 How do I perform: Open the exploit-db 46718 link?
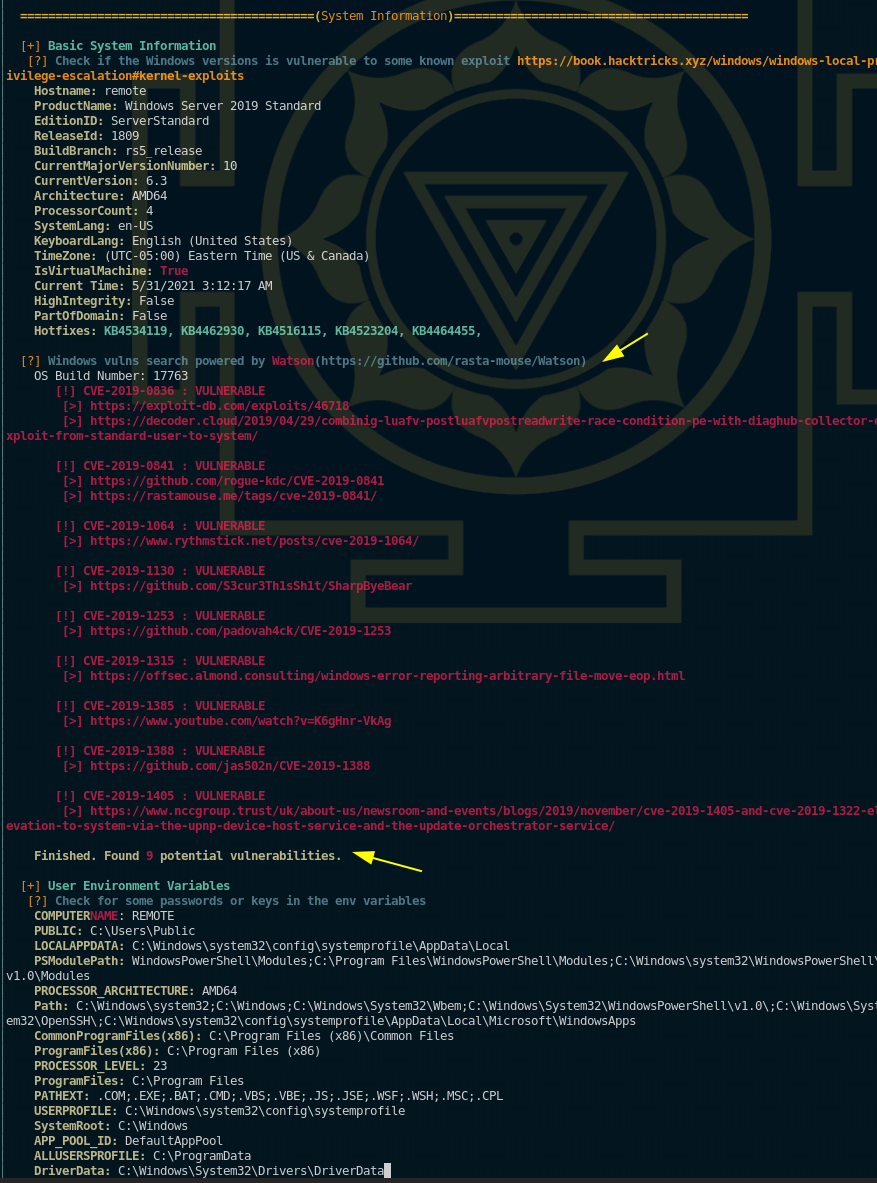coord(220,406)
